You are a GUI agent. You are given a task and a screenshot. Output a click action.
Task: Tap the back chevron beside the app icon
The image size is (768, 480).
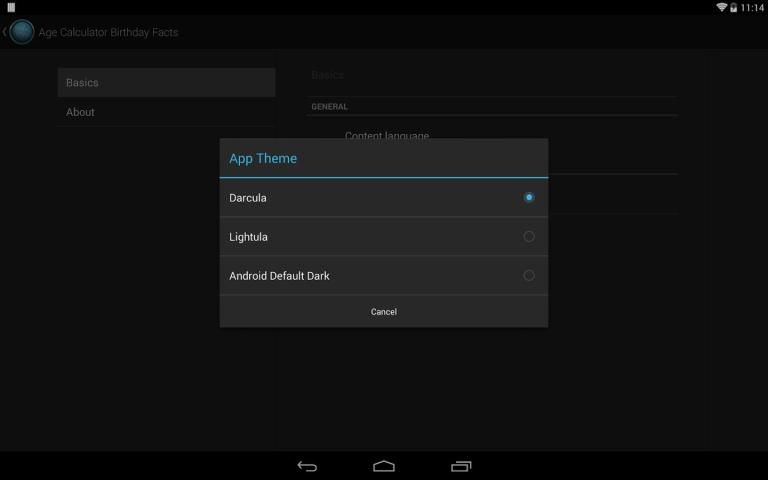[5, 32]
